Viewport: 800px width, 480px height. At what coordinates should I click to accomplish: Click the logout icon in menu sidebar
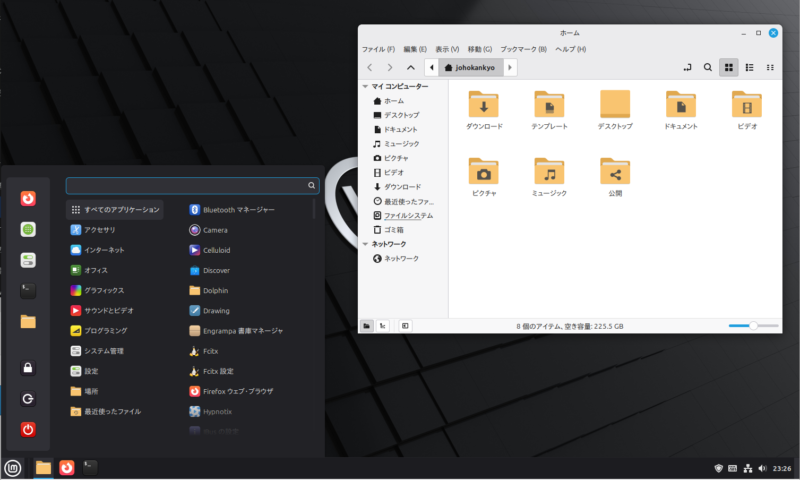[x=28, y=399]
